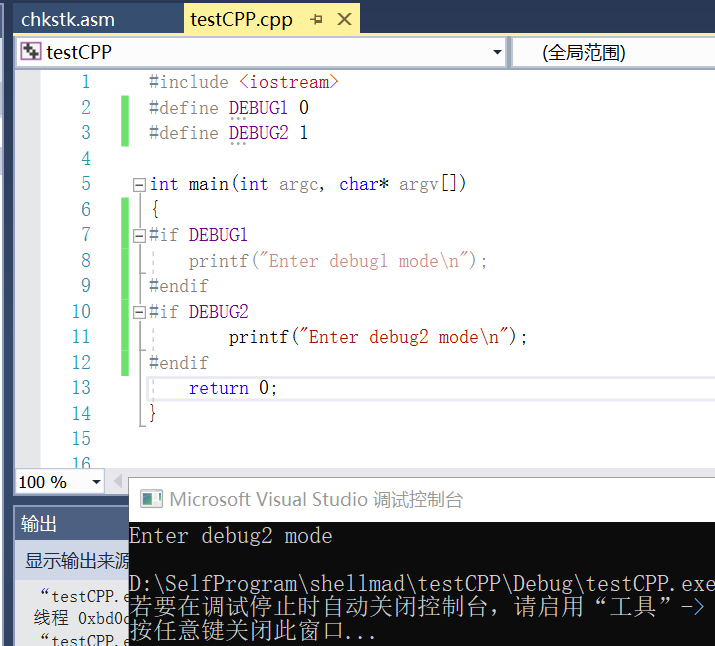
Task: Click the DEBUG2 macro on the define line
Action: tap(258, 133)
